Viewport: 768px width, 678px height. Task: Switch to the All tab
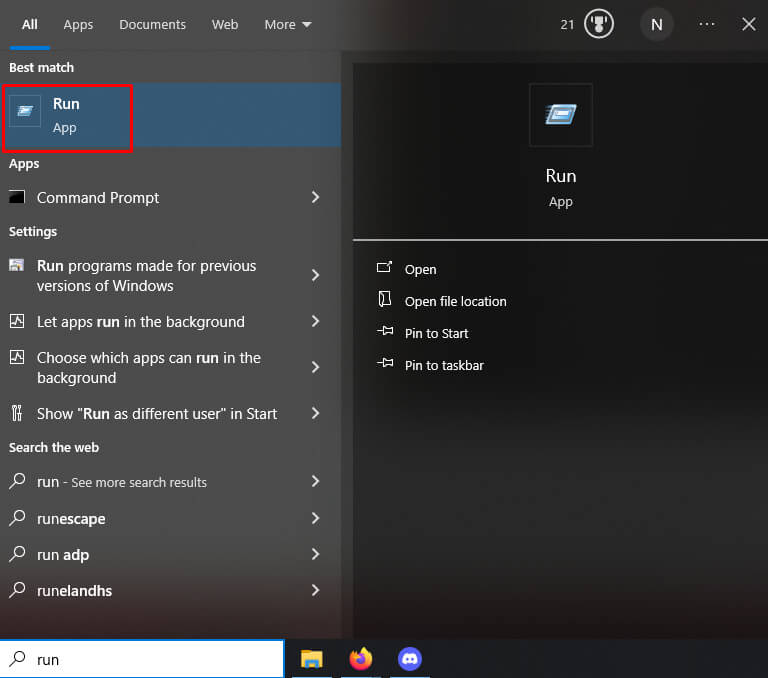(x=29, y=24)
